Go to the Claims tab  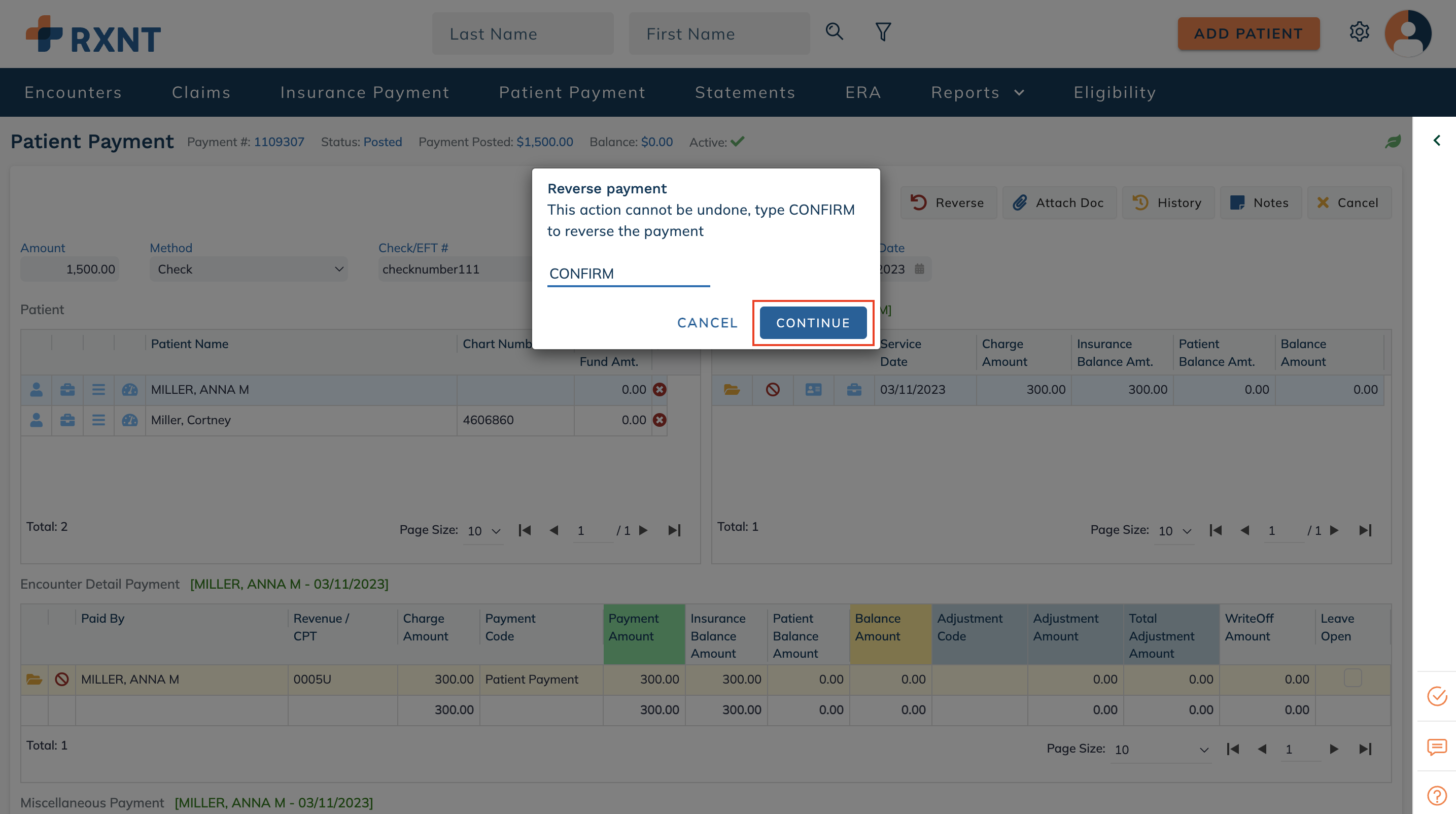(201, 92)
